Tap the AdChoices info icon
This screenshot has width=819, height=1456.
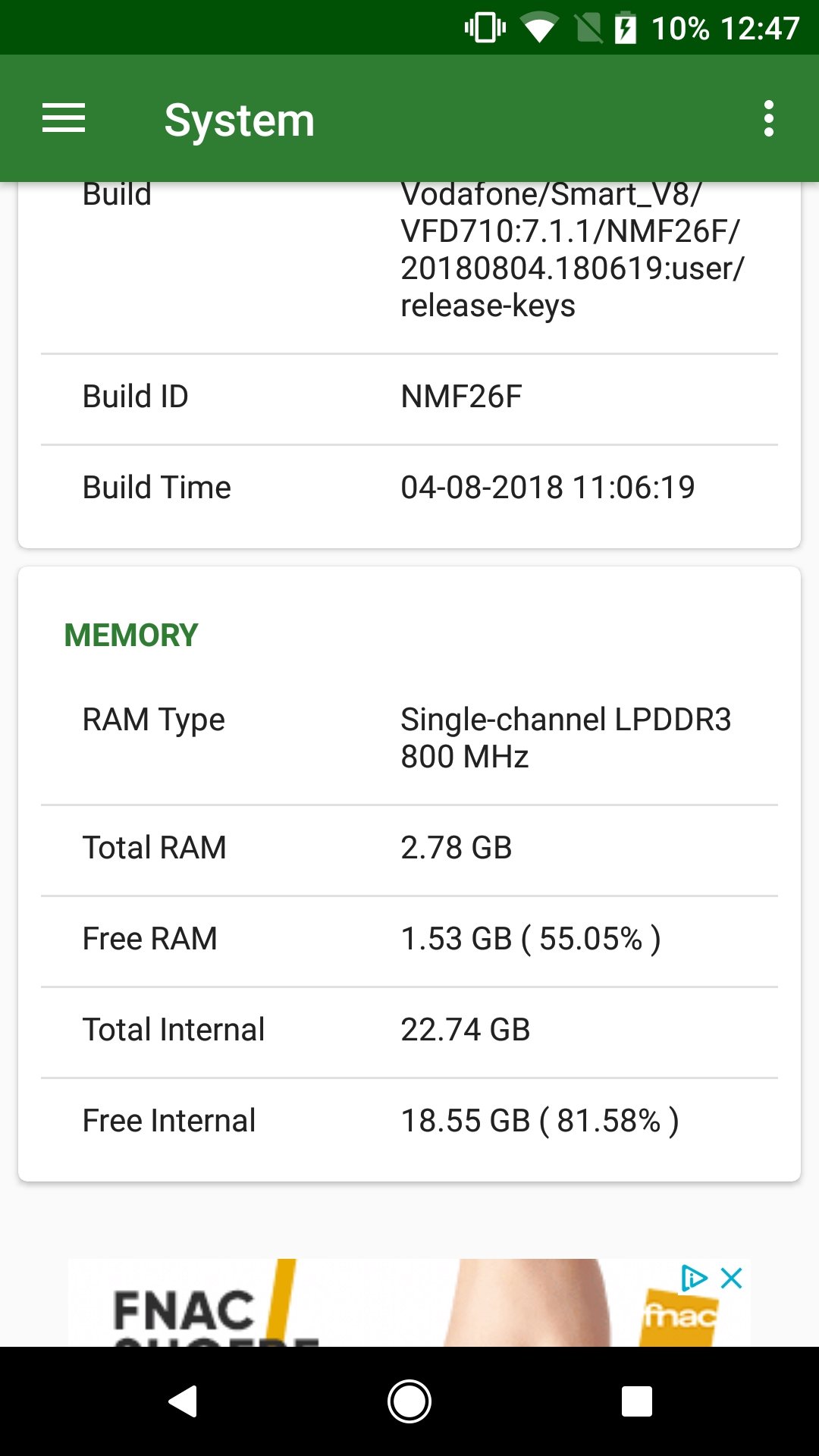pos(694,1279)
